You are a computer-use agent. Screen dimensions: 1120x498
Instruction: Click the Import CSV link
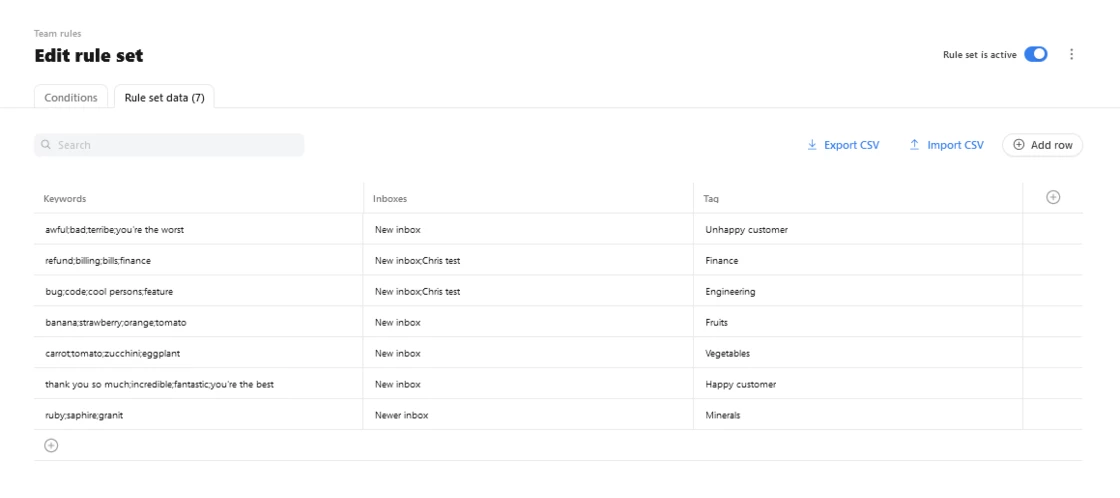tap(955, 145)
